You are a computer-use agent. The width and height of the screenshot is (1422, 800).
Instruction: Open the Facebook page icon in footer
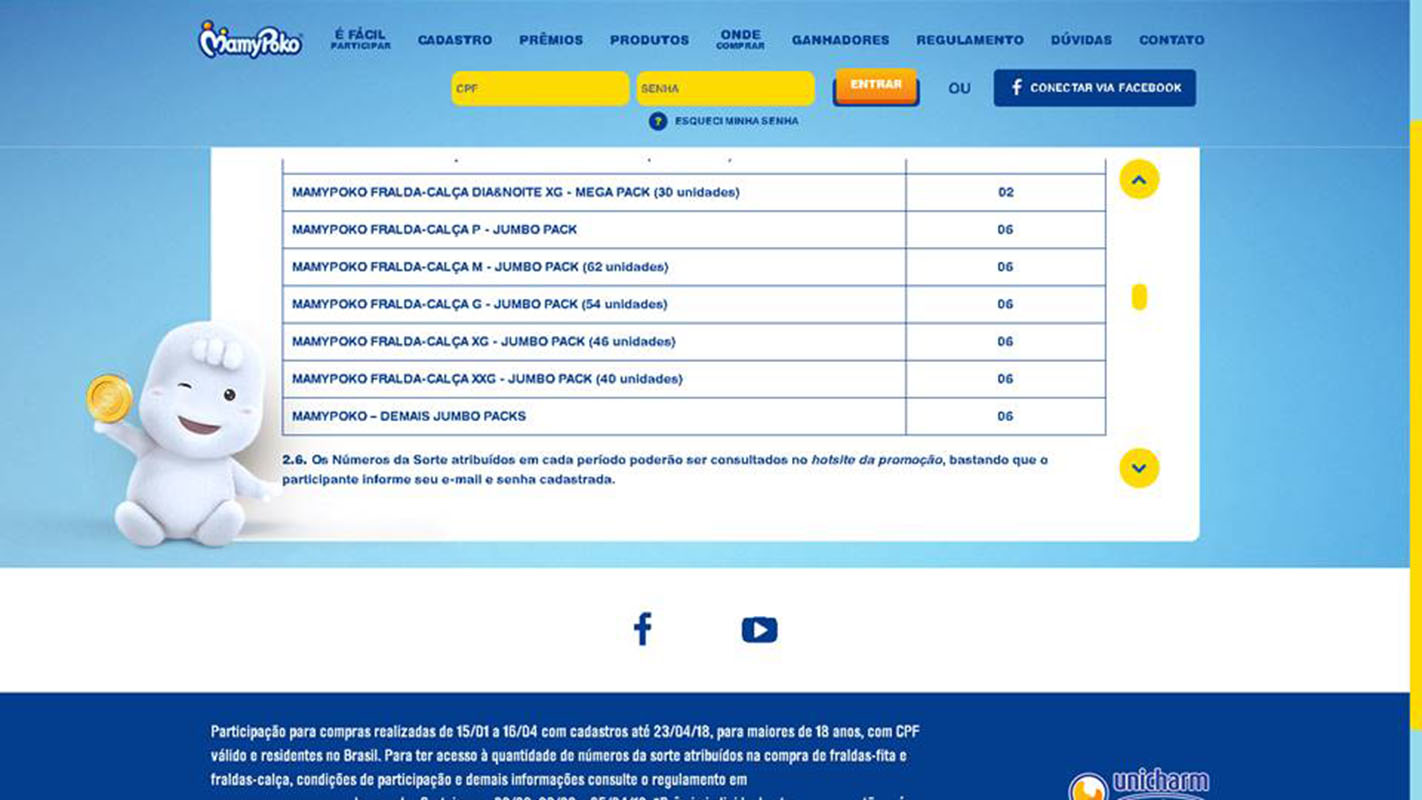643,629
